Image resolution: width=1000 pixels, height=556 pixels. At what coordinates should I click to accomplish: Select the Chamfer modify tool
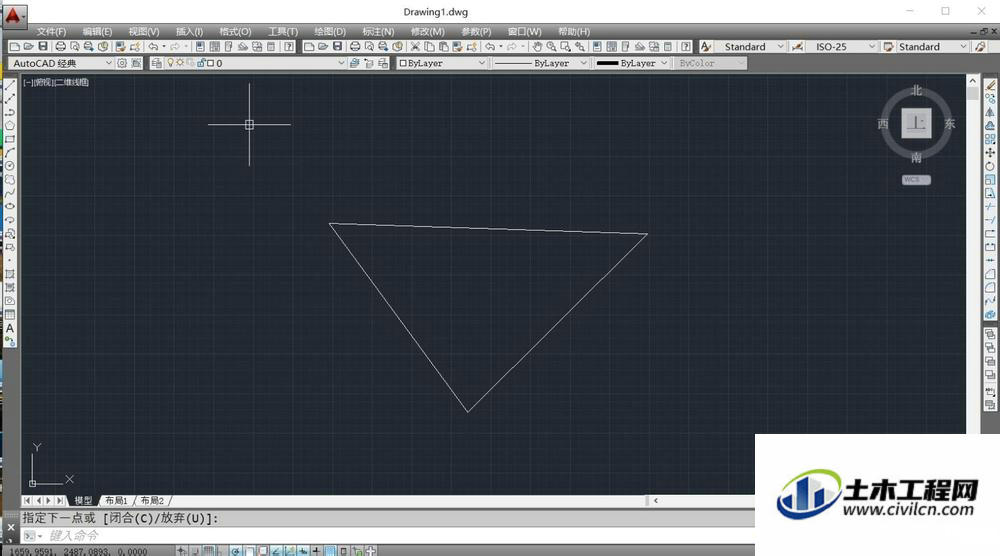tap(990, 274)
